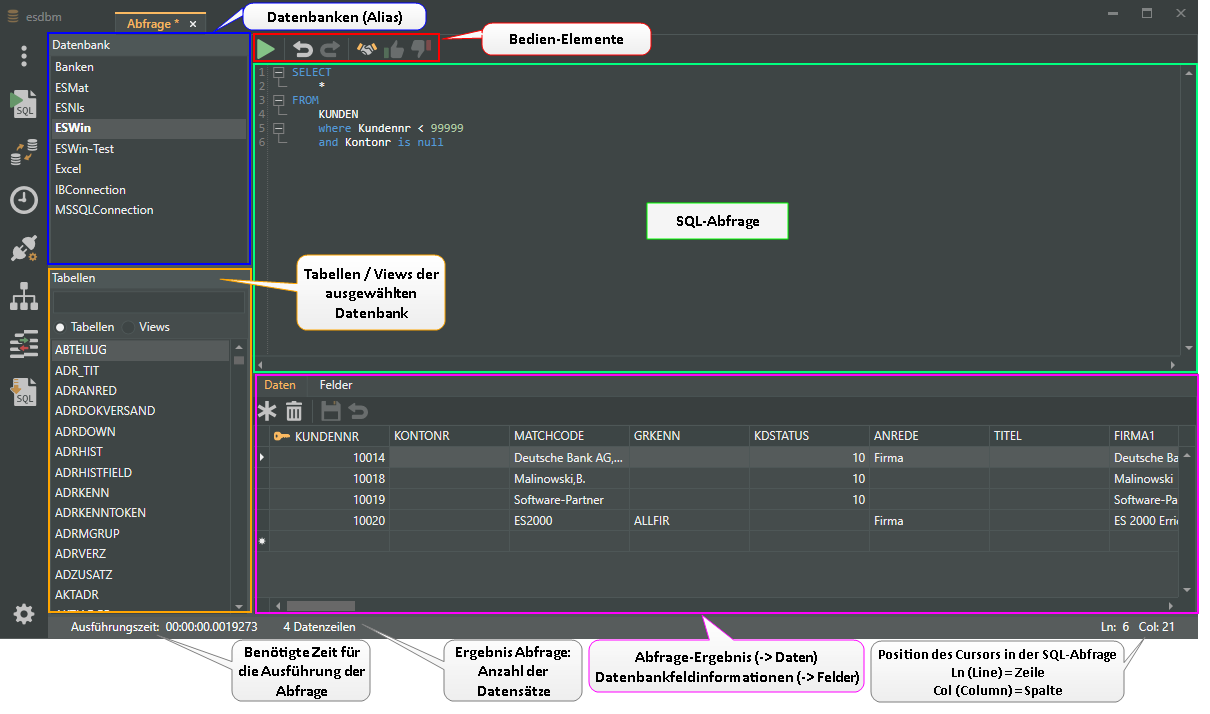
Task: Sort by the KONTONR column header
Action: 449,436
